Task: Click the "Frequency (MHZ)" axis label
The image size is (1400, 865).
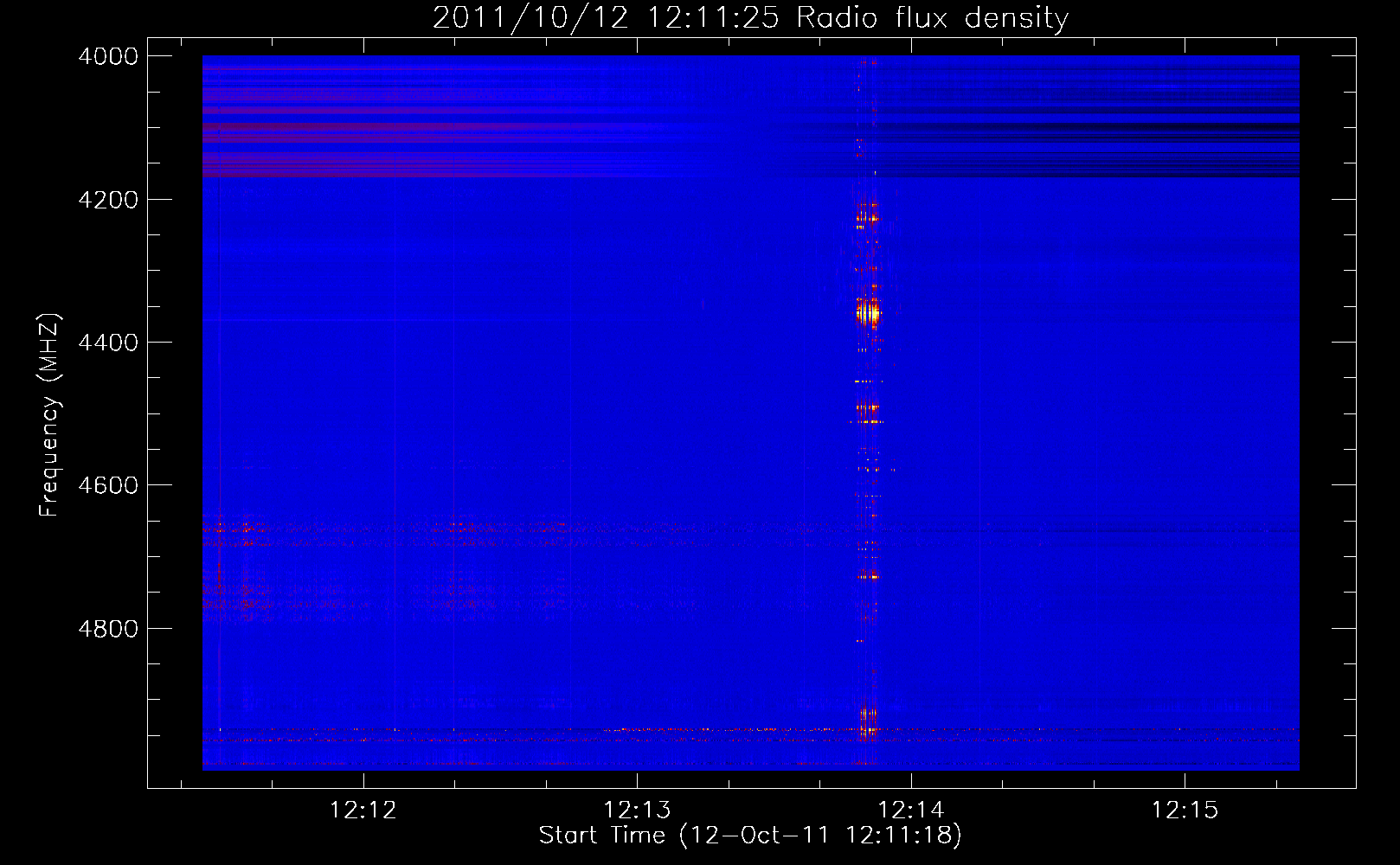Action: 49,415
